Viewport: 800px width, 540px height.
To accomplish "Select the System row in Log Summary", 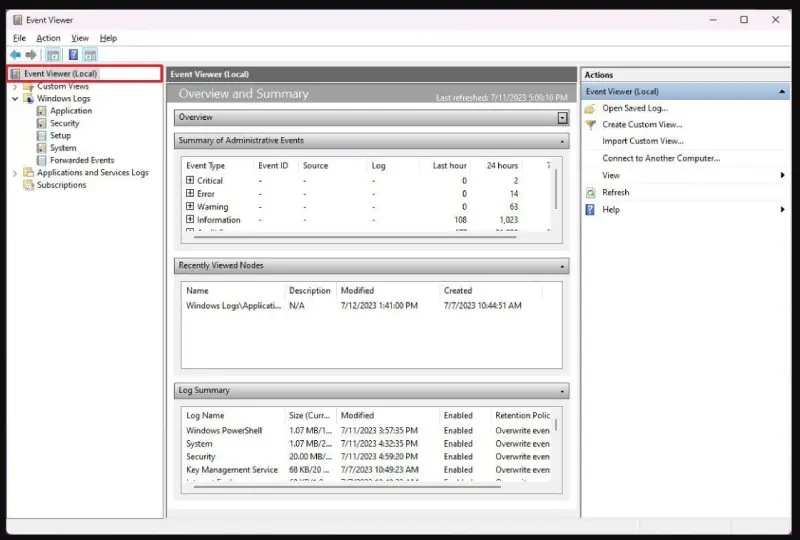I will (x=368, y=444).
